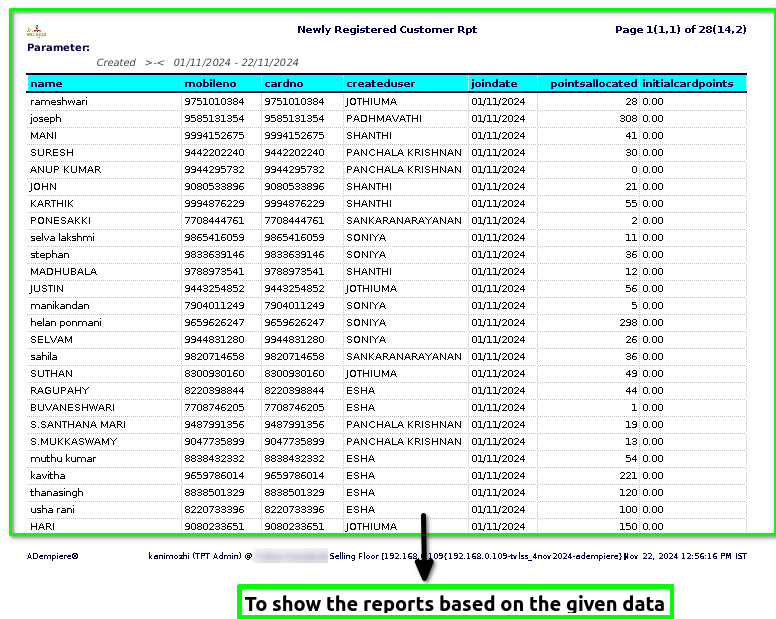
Task: Click the 'ANUP KUMAR' name cell
Action: [65, 170]
